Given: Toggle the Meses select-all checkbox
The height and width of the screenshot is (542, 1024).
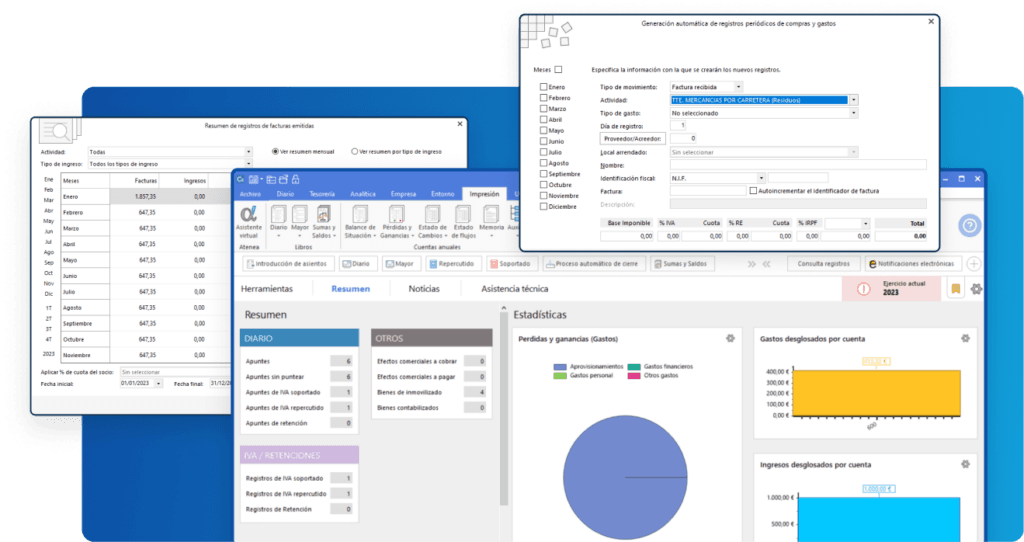Looking at the screenshot, I should 558,70.
